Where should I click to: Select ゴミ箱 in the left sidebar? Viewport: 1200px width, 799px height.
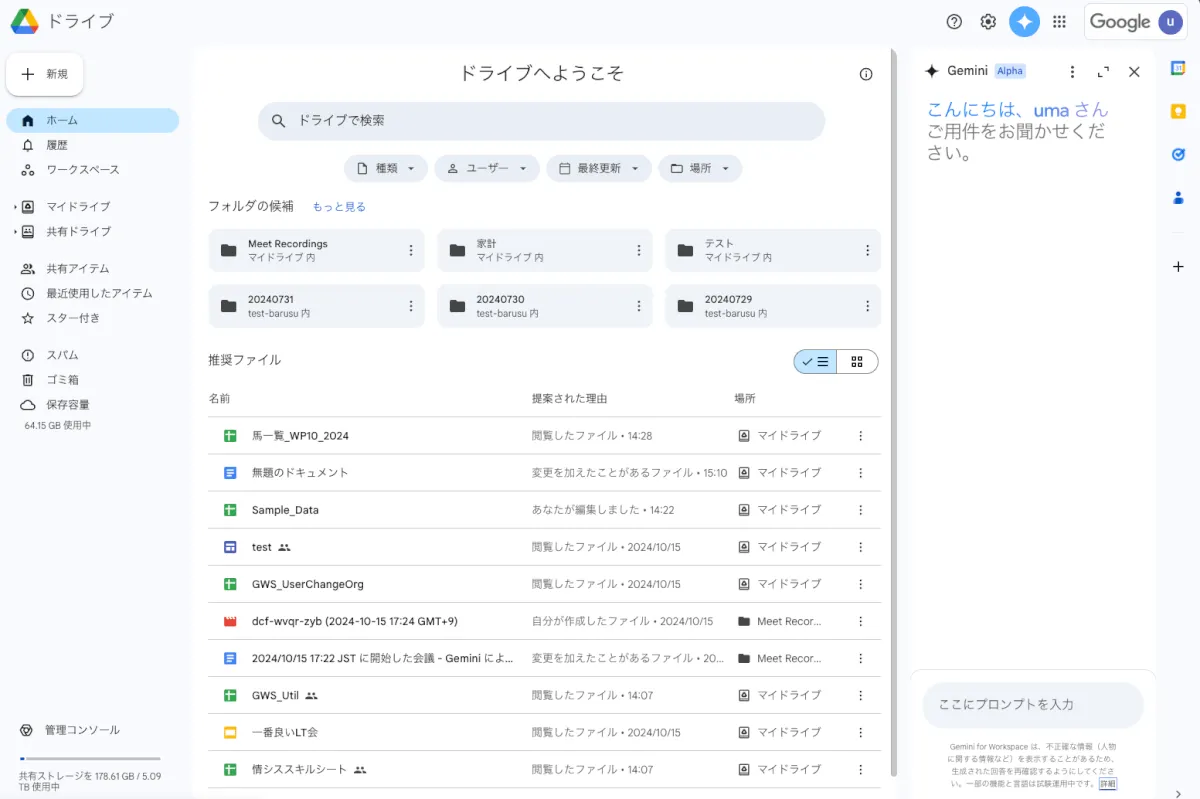click(62, 380)
